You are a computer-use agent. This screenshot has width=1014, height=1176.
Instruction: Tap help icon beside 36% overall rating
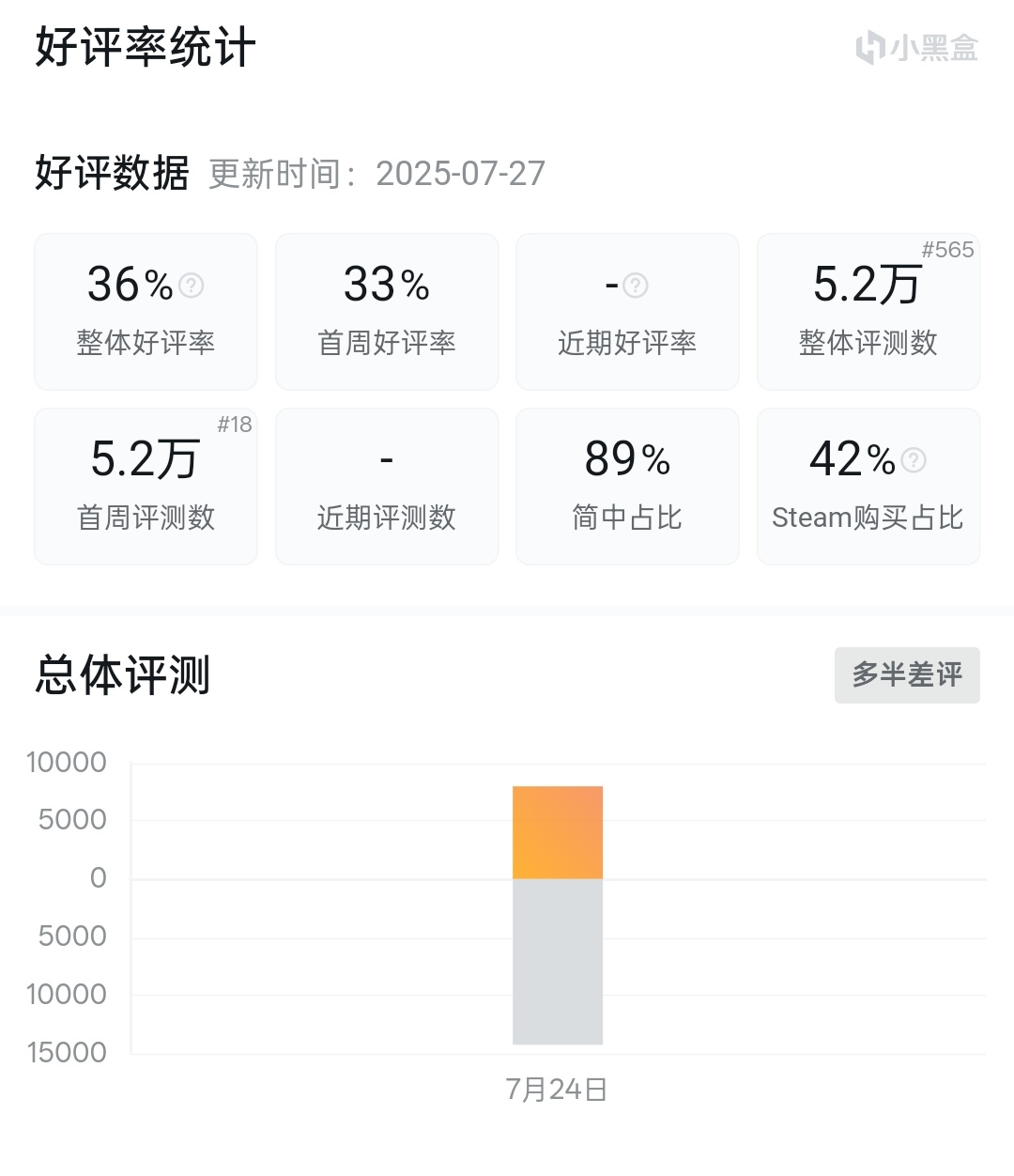(192, 285)
